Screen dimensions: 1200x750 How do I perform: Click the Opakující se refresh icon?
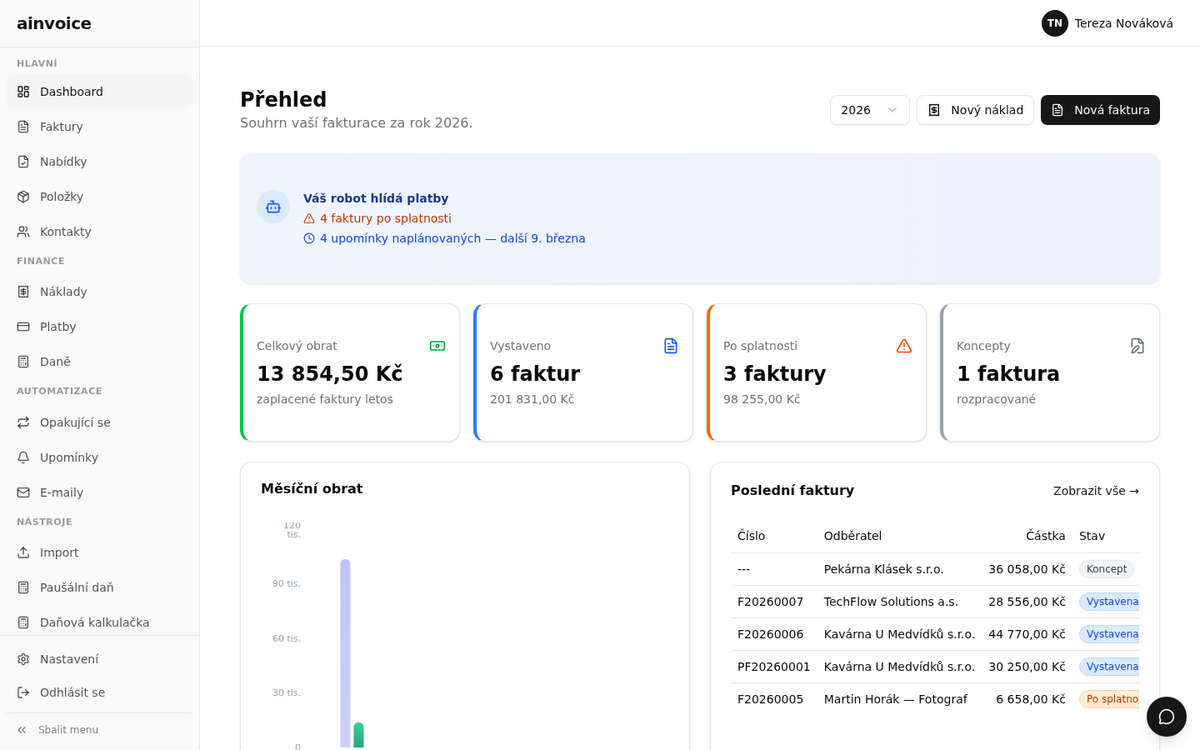coord(23,423)
